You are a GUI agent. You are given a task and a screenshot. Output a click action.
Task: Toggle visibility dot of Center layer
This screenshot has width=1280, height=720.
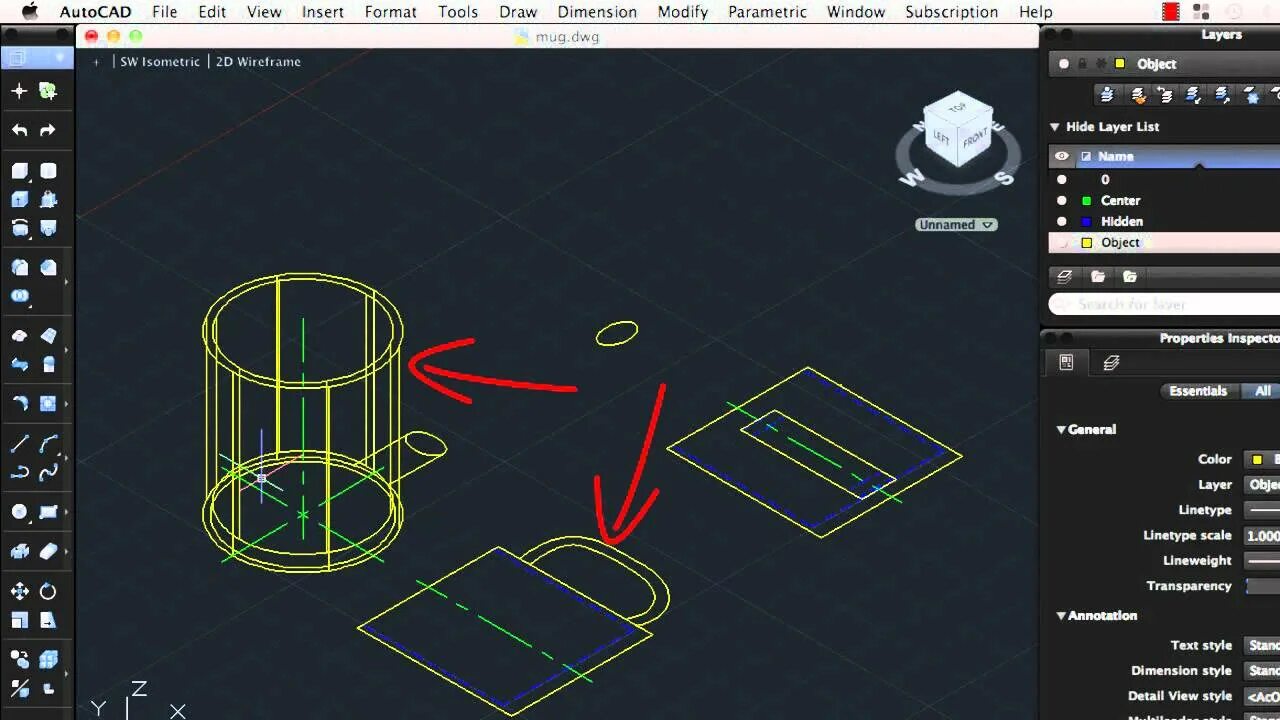click(x=1062, y=201)
